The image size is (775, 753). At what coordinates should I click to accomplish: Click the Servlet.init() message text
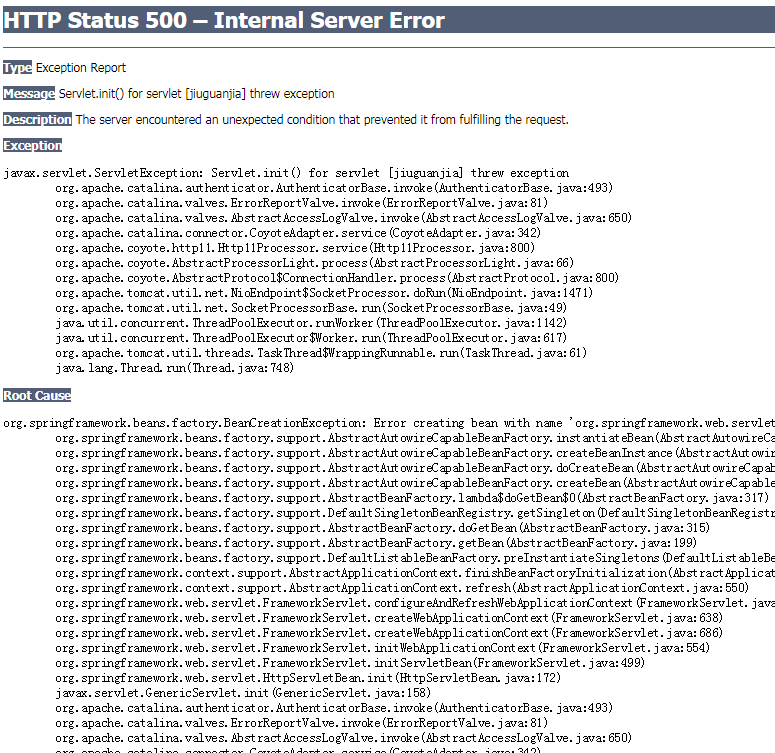pyautogui.click(x=197, y=93)
